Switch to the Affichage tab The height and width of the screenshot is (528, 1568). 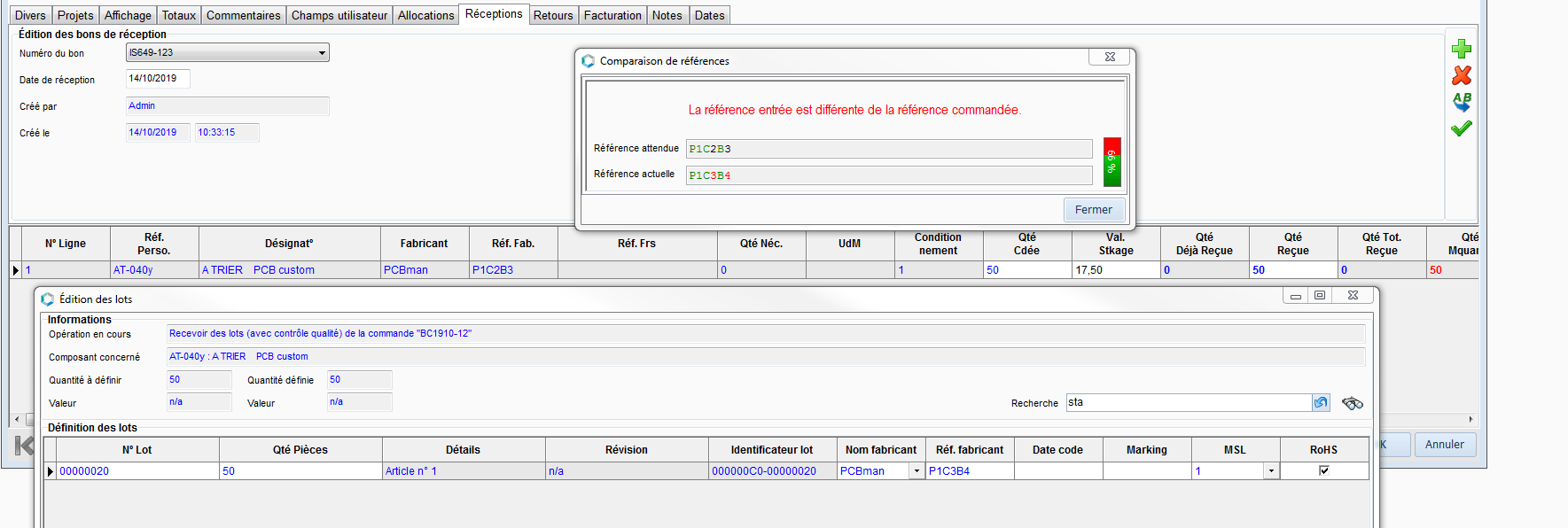(x=128, y=15)
